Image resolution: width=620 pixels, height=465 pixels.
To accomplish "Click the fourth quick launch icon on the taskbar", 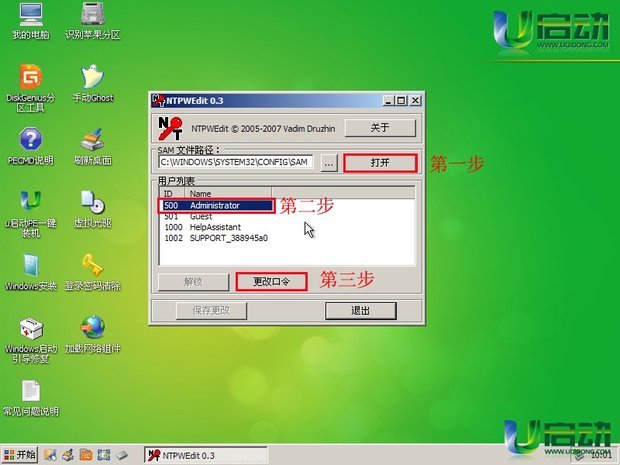I will click(x=104, y=455).
